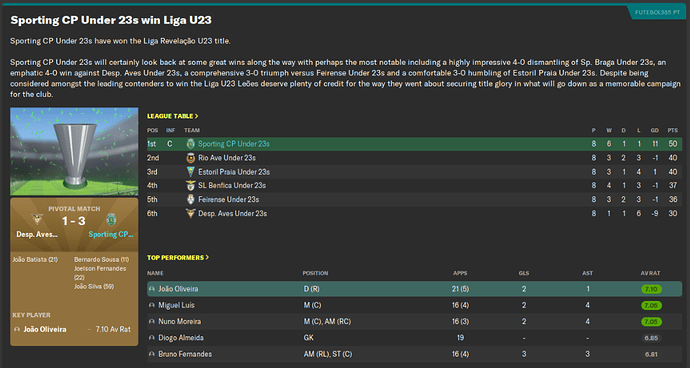Click João Oliveira's green 7.10 rating badge
690x368 pixels.
pos(651,289)
